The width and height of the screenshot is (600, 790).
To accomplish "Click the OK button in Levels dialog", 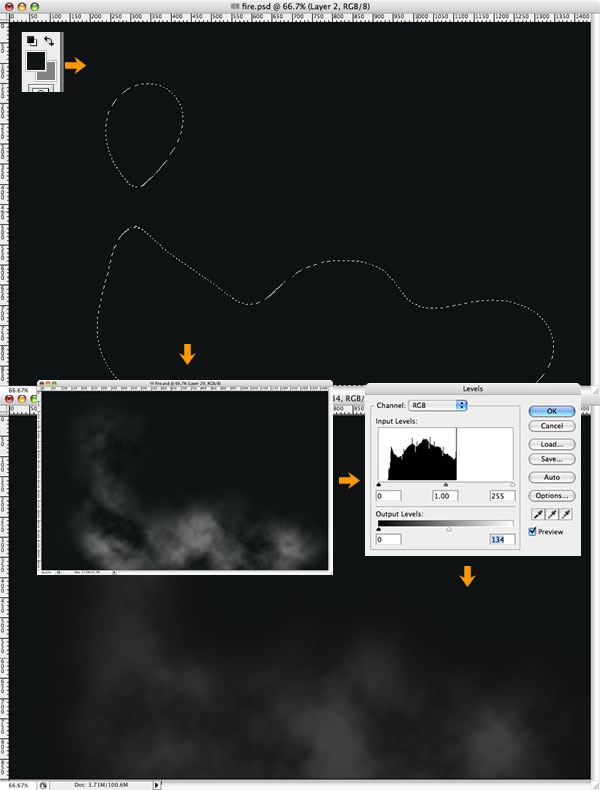I will 552,411.
